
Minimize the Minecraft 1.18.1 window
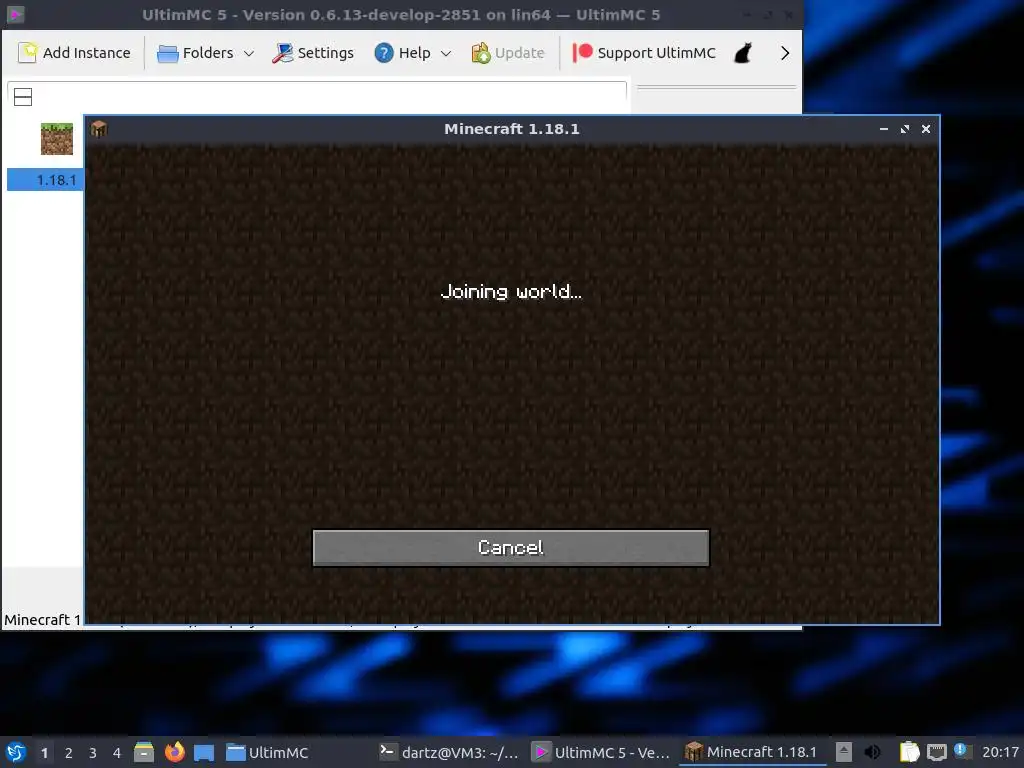tap(884, 129)
